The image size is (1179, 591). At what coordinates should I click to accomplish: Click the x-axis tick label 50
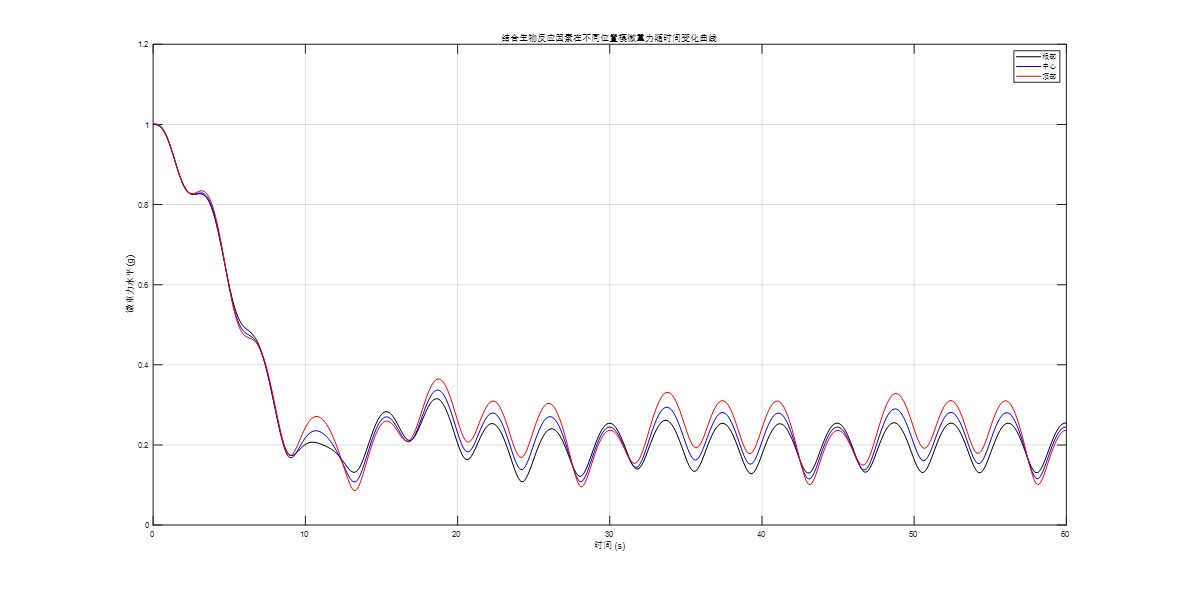point(914,534)
